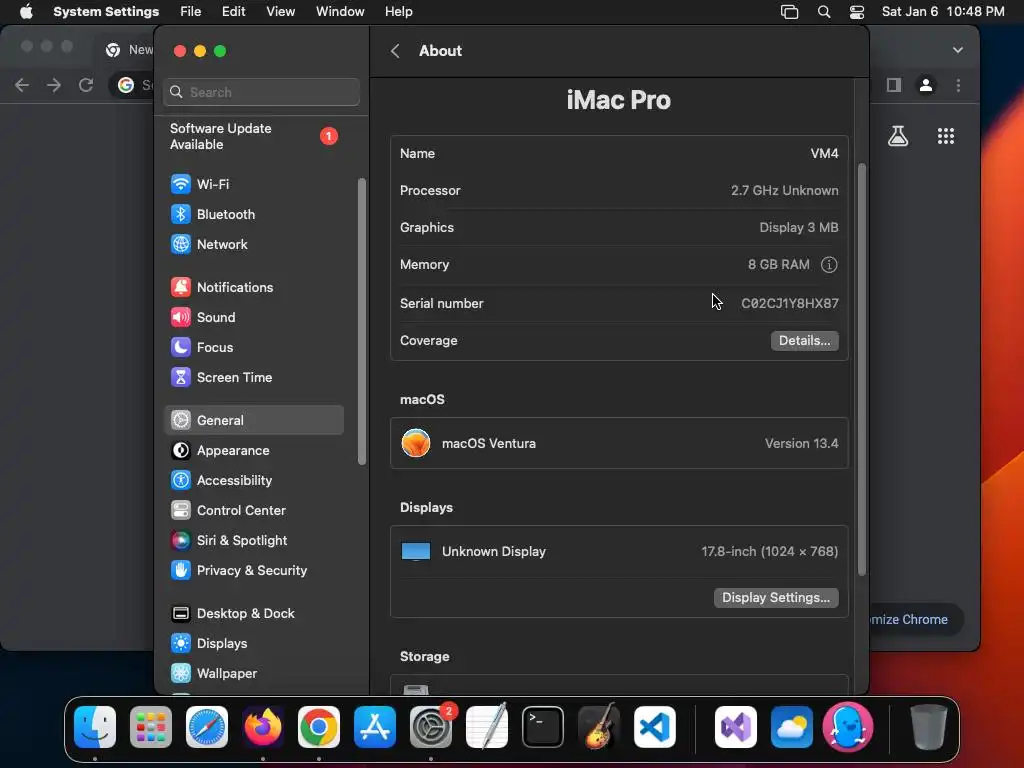
Task: Launch Visual Studio Code from Dock
Action: tap(655, 727)
